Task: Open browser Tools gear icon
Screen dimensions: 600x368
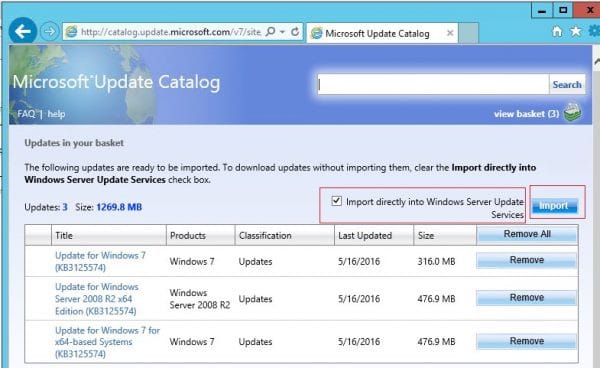Action: (594, 31)
